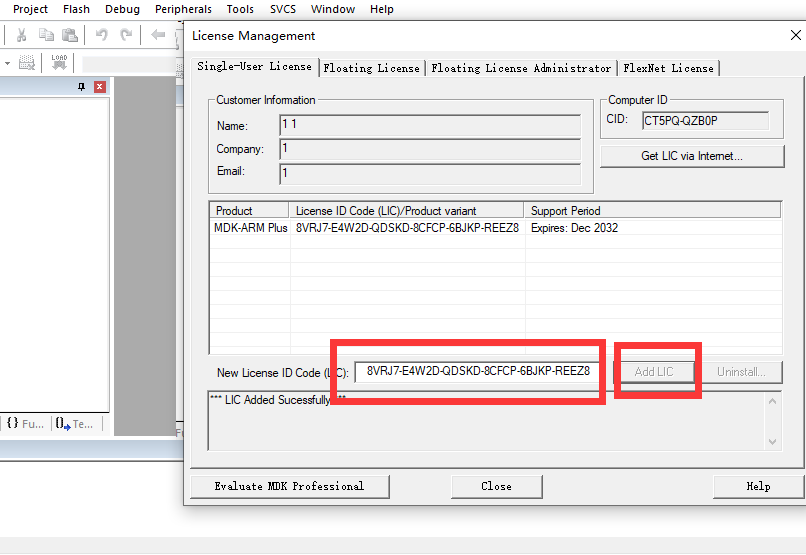Select the FlexNet License tab
This screenshot has height=555, width=806.
point(668,68)
